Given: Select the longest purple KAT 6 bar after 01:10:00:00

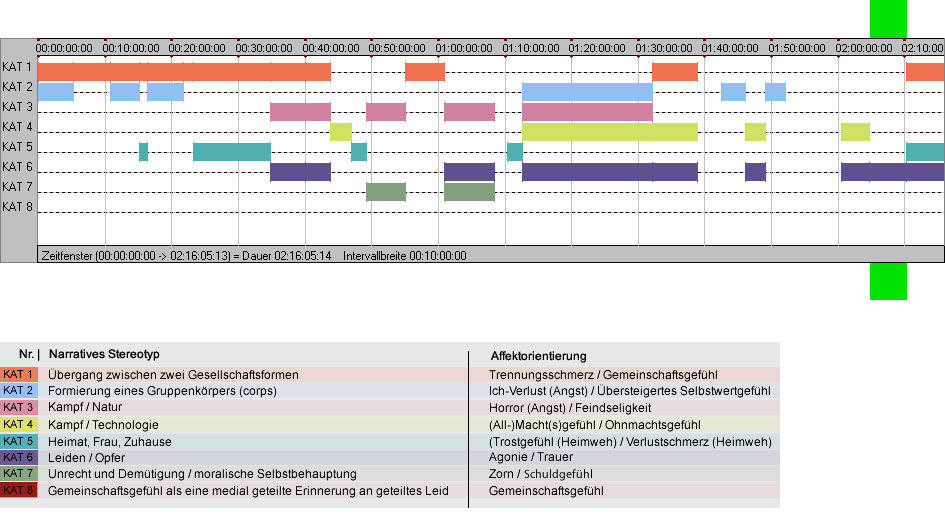Looking at the screenshot, I should pyautogui.click(x=610, y=172).
